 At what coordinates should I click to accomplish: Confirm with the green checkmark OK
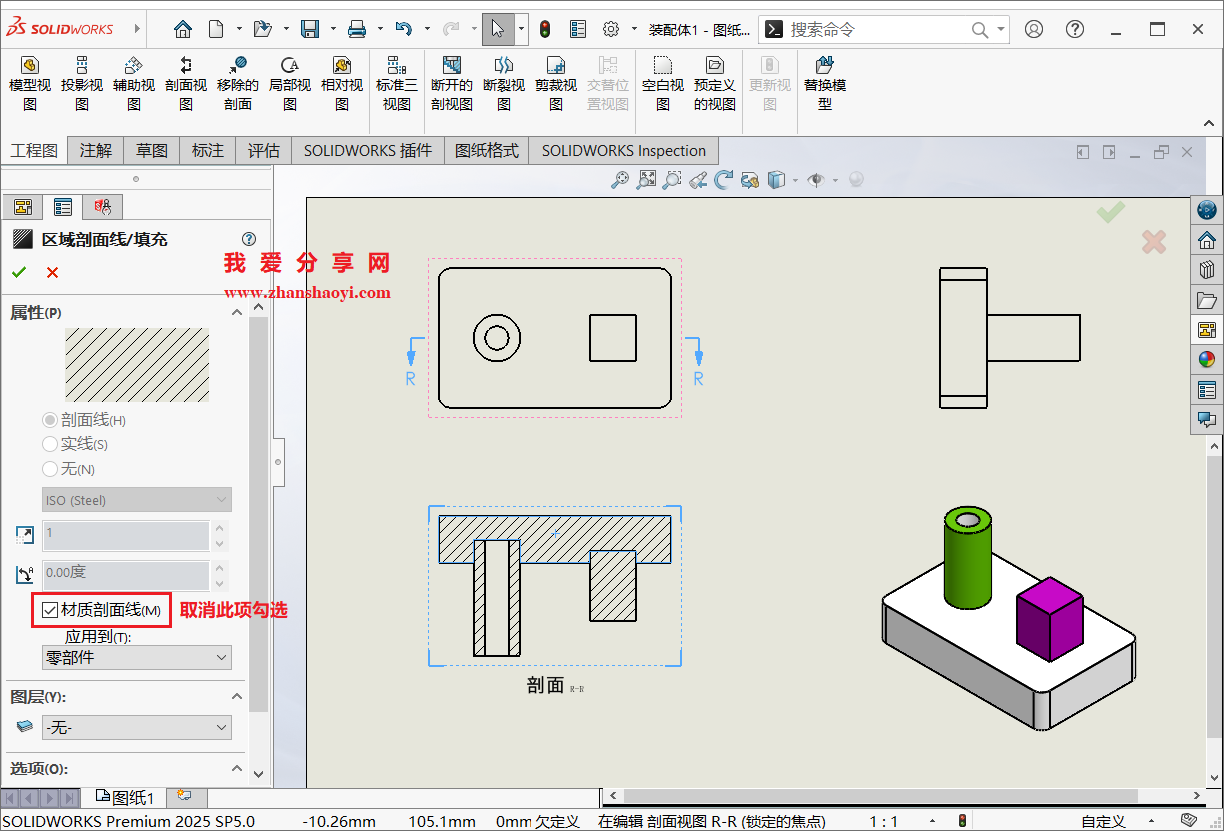pos(18,272)
